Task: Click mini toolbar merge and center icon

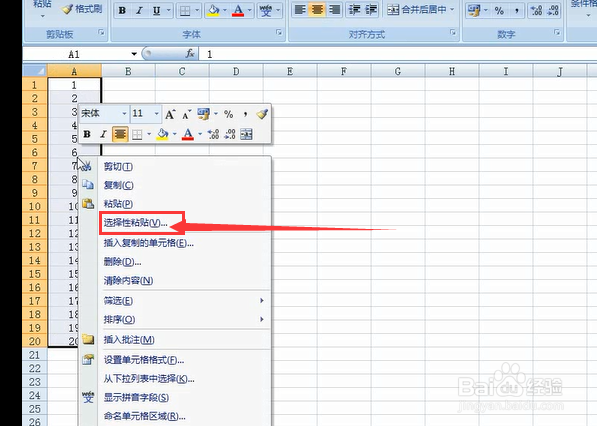Action: [246, 134]
